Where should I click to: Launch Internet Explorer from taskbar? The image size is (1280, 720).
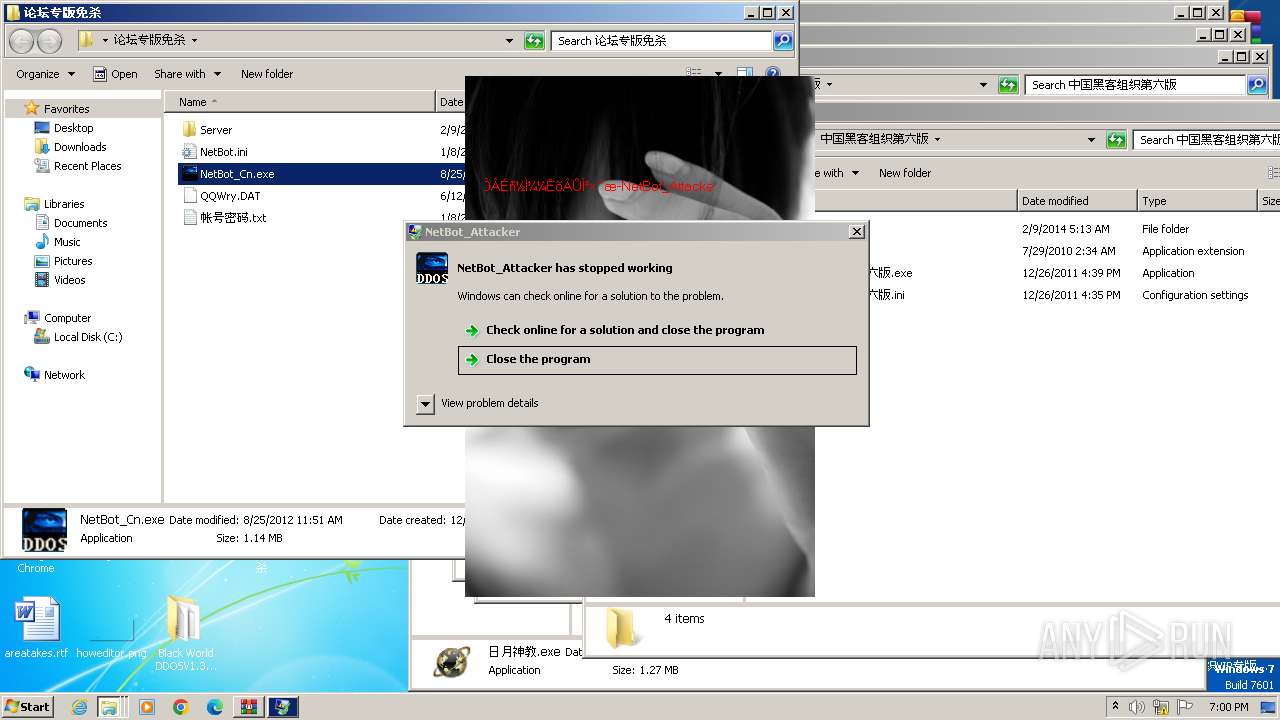tap(79, 707)
